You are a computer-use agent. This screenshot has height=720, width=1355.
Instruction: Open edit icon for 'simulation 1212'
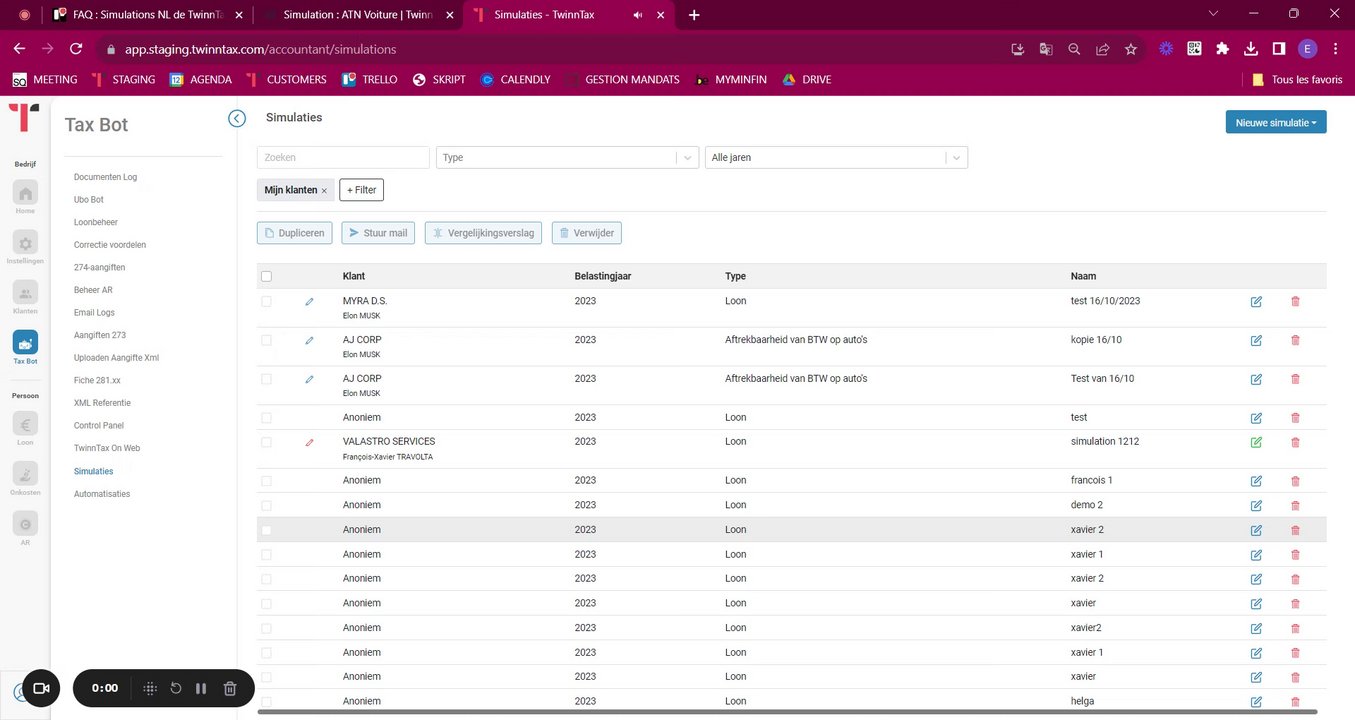coord(1256,442)
